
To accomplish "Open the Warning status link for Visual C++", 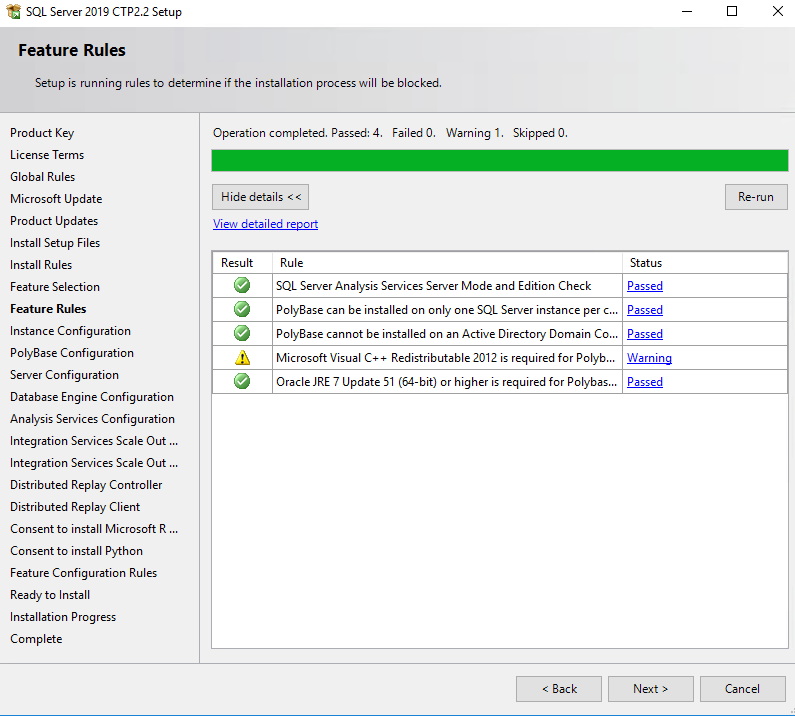I will 649,358.
